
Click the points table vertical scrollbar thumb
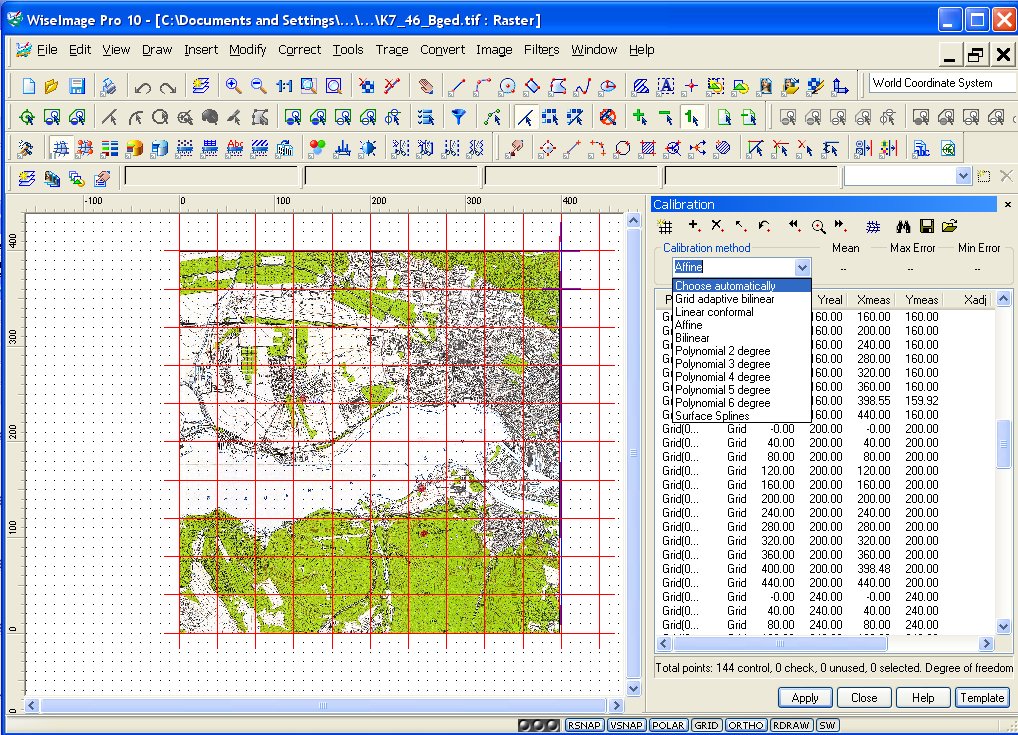coord(1004,444)
